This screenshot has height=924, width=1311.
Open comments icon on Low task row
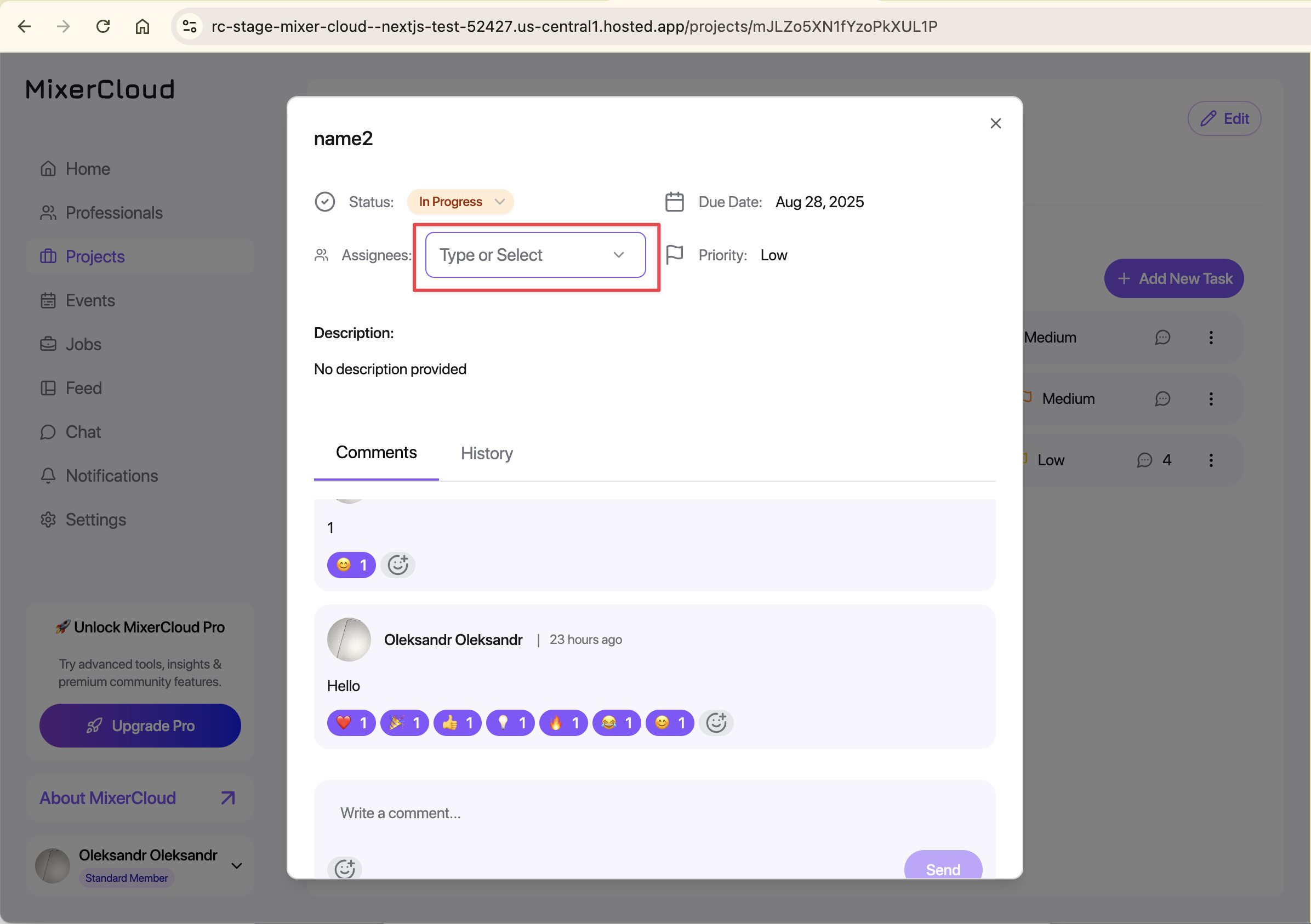(1144, 460)
